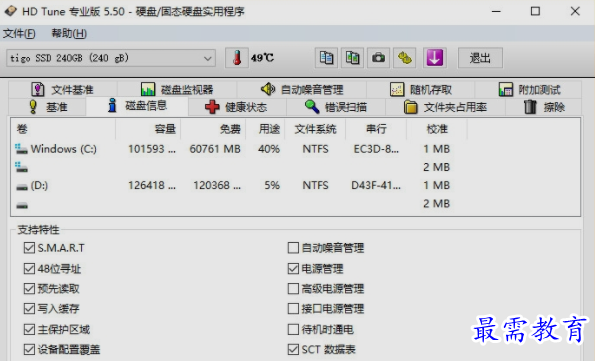
Task: Click the copy screenshot to clipboard icon
Action: coord(352,58)
